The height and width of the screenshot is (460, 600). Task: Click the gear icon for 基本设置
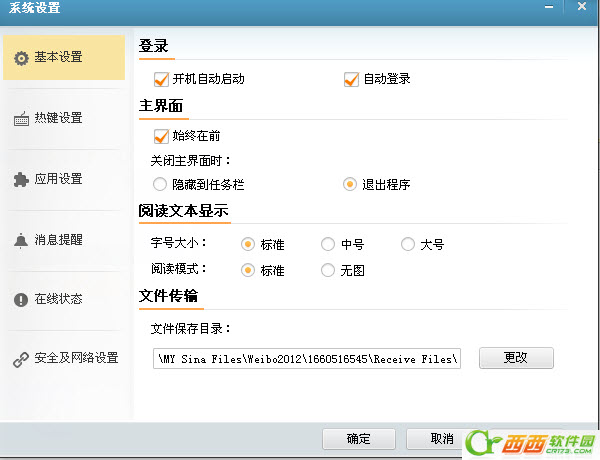tap(21, 58)
